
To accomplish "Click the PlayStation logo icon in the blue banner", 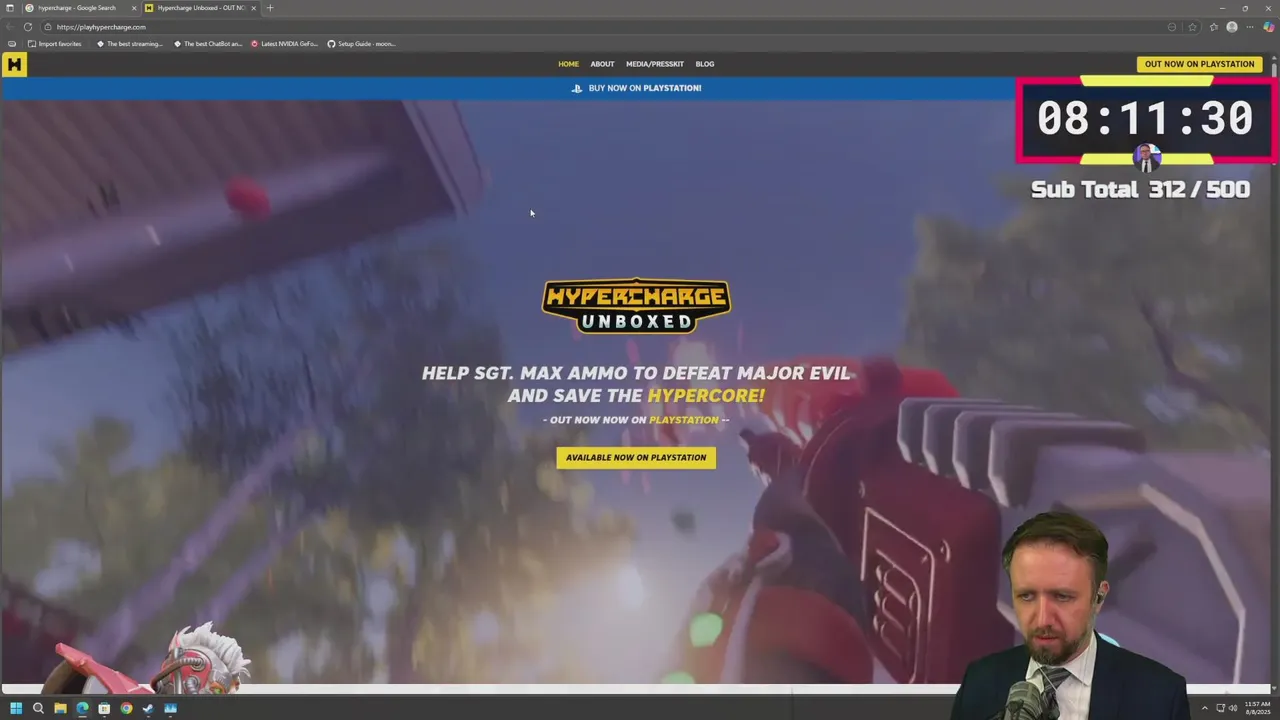I will (576, 88).
